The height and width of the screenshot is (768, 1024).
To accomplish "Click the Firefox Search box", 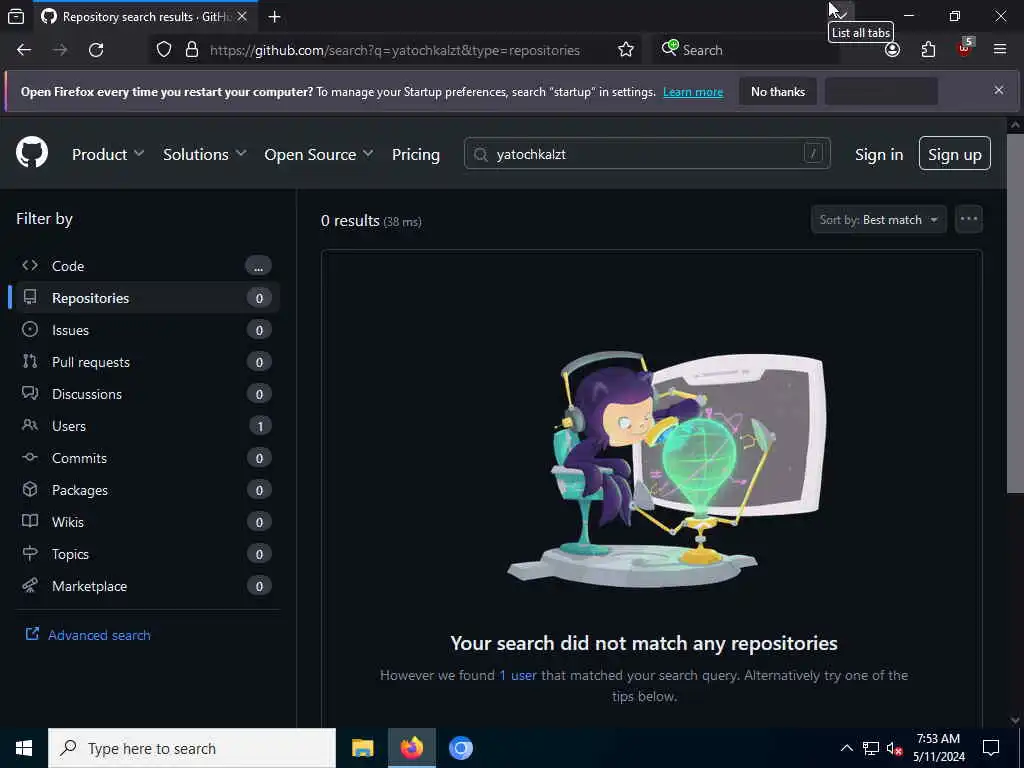I will pyautogui.click(x=744, y=50).
